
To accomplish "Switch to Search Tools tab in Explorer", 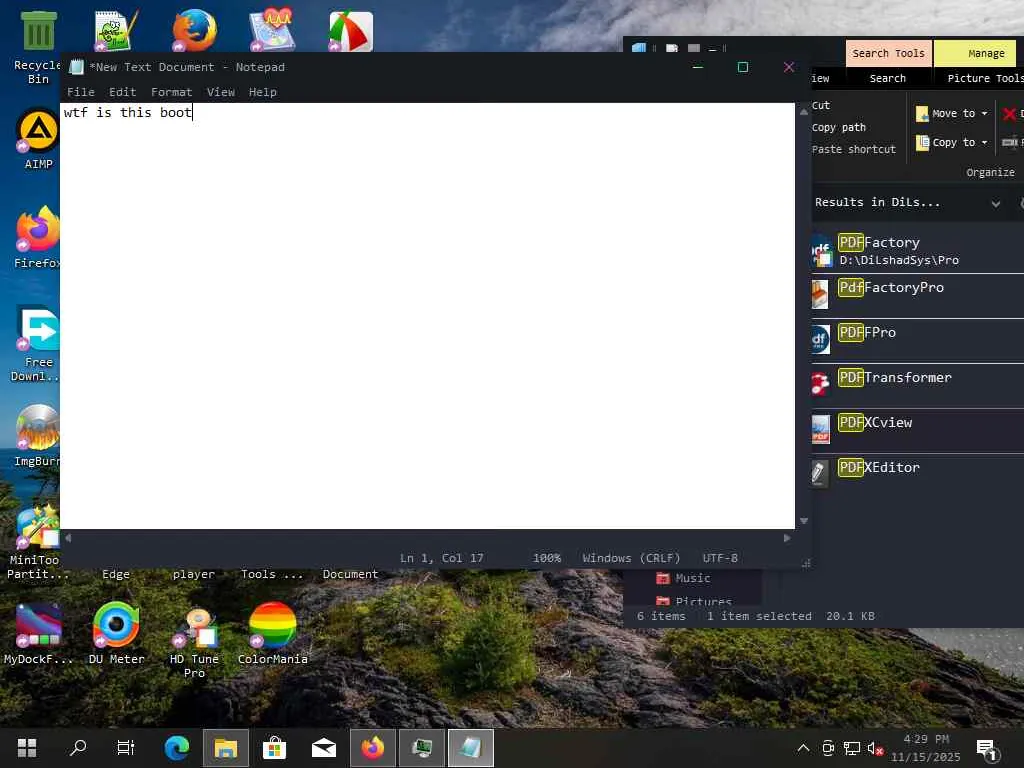I will click(x=888, y=54).
